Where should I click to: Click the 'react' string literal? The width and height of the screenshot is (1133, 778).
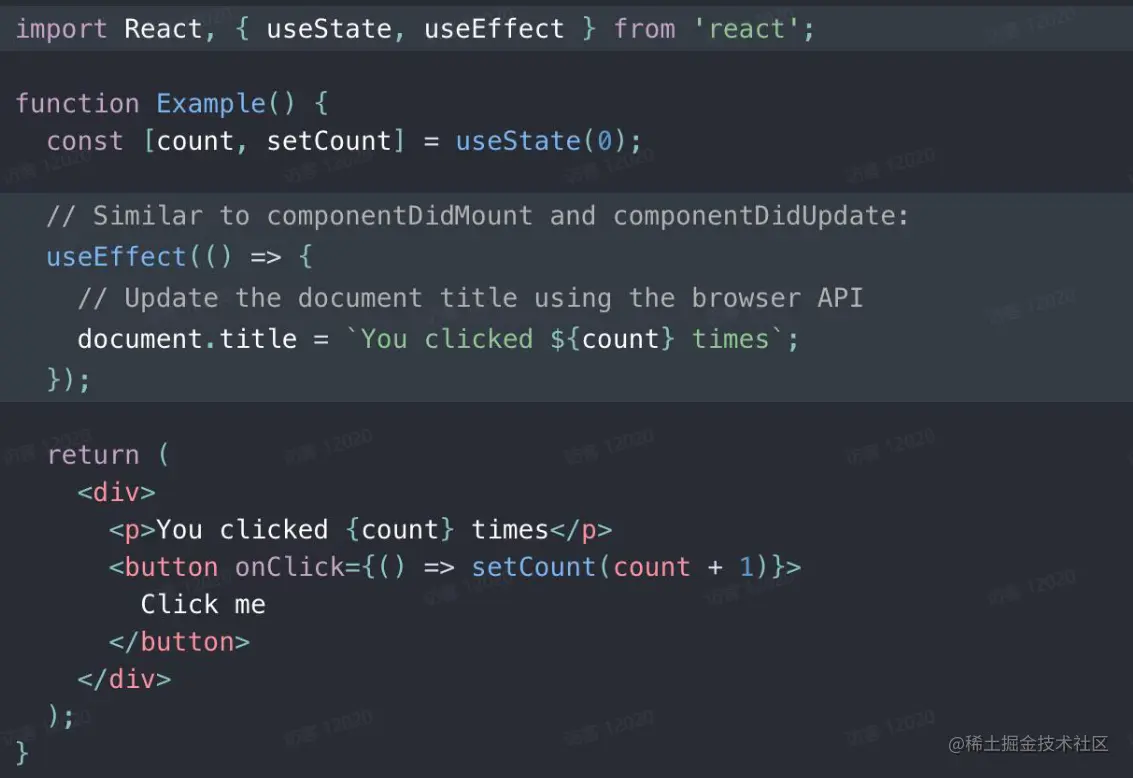pos(747,30)
